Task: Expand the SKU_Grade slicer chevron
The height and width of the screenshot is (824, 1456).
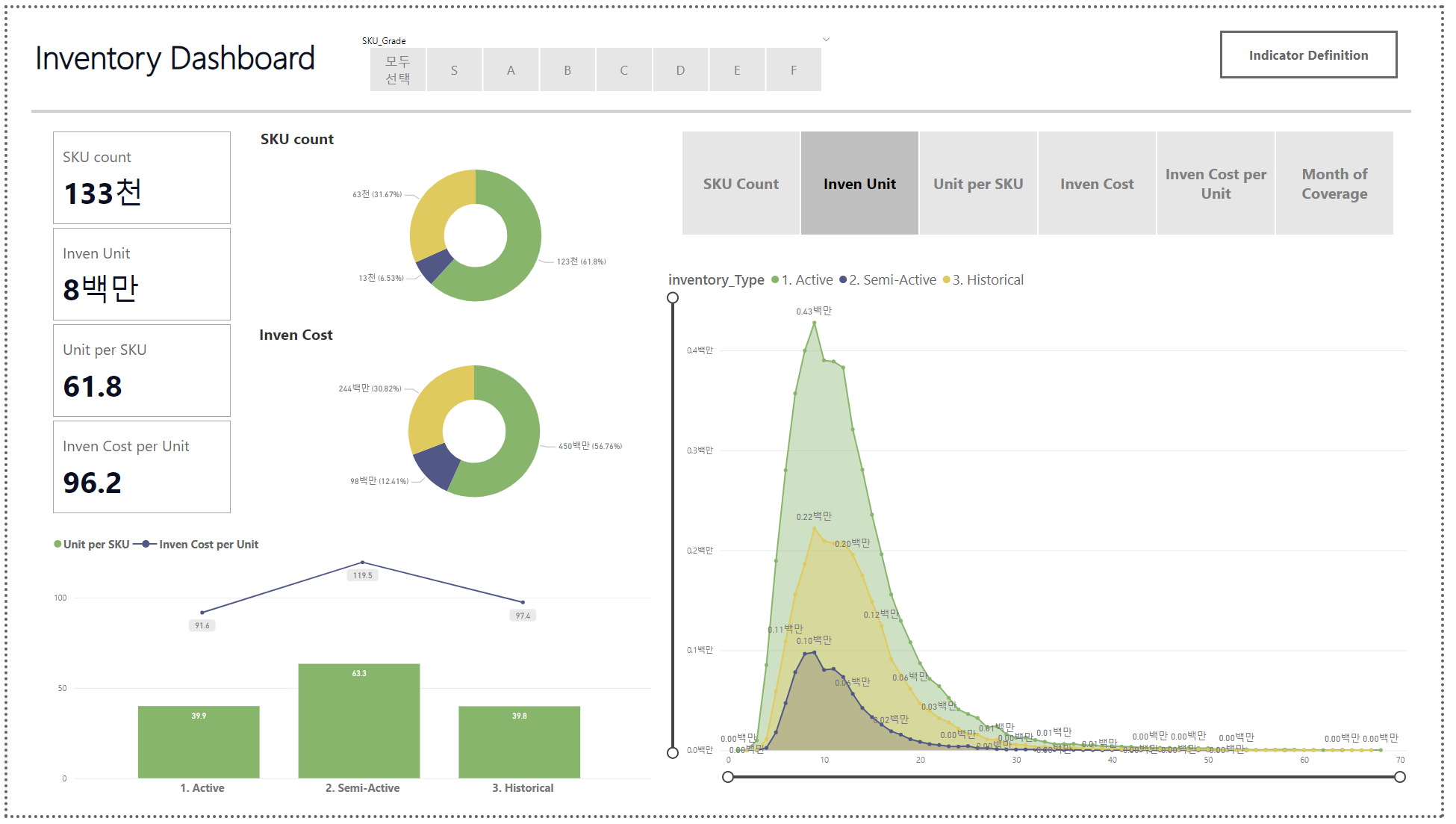Action: point(826,40)
